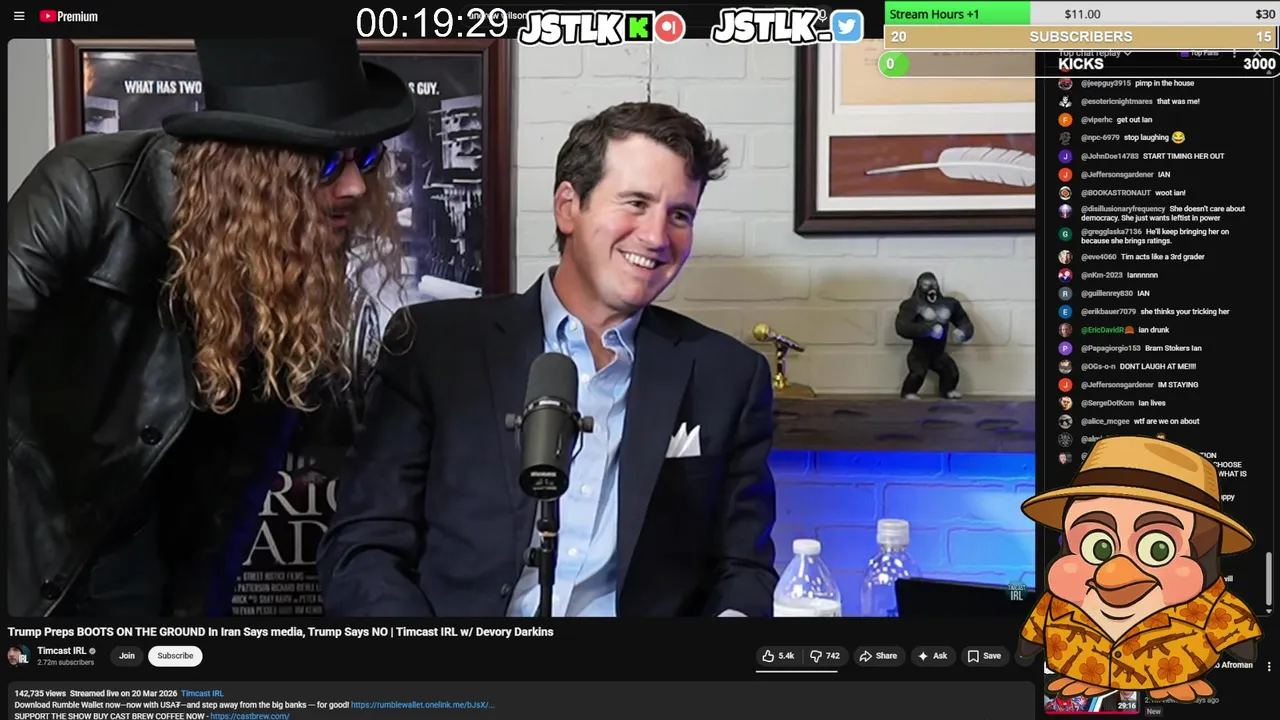Click the blue Timcast IRL description link
Screen dimensions: 1280x720
pyautogui.click(x=202, y=693)
